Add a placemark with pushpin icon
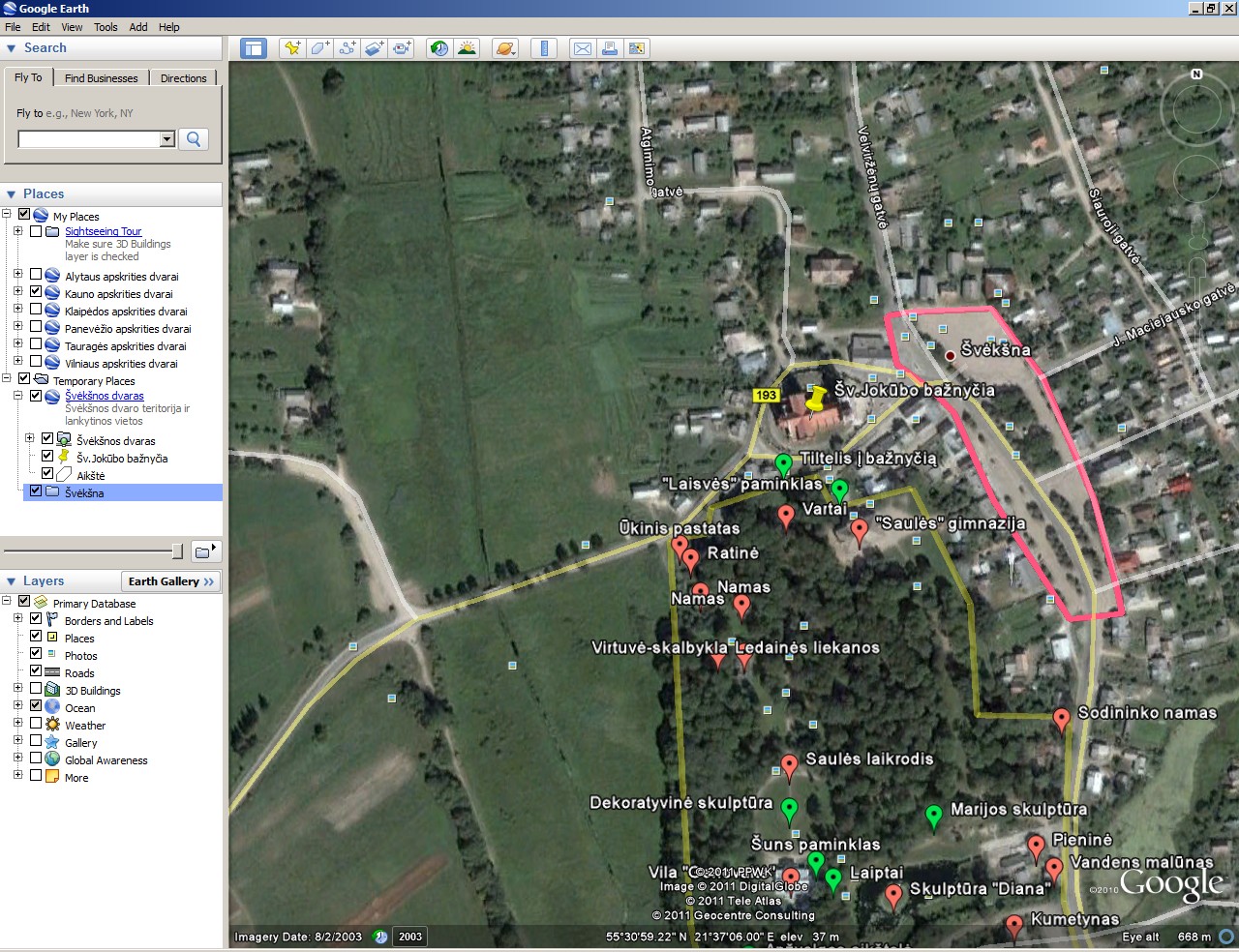The width and height of the screenshot is (1239, 952). (x=291, y=48)
